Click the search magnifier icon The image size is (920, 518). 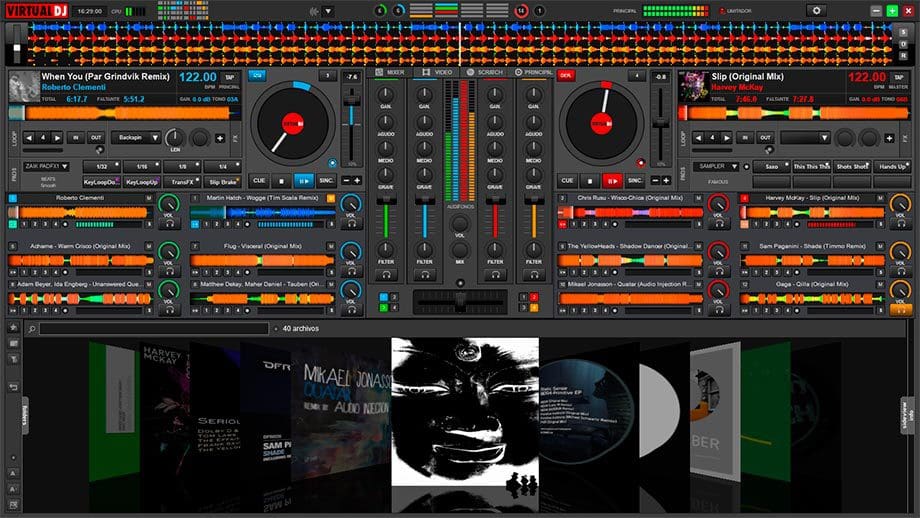point(32,329)
